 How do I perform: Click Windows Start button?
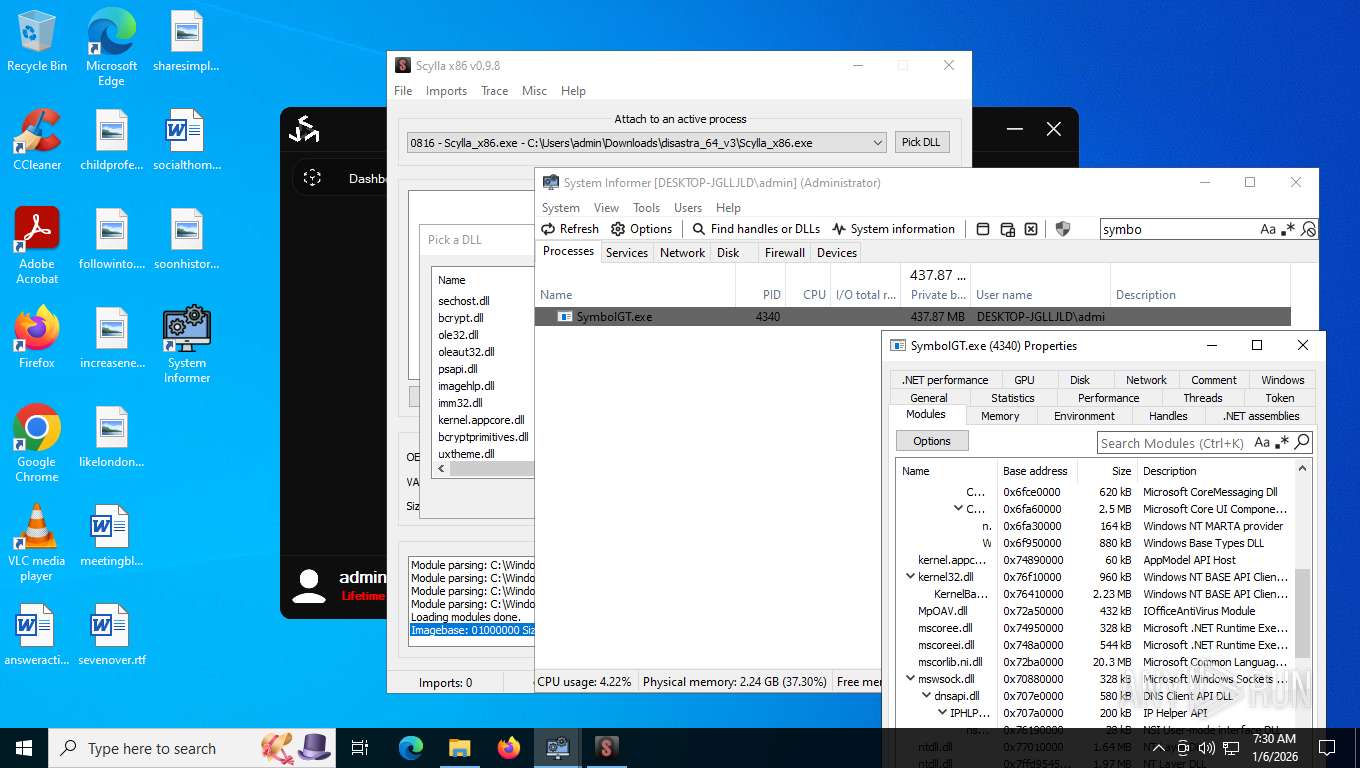(24, 748)
